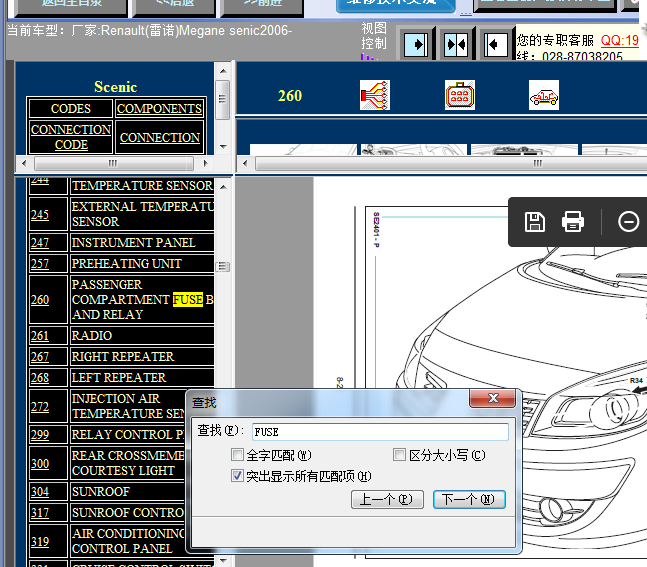The height and width of the screenshot is (567, 647).
Task: Save the document with the floppy icon
Action: point(535,222)
